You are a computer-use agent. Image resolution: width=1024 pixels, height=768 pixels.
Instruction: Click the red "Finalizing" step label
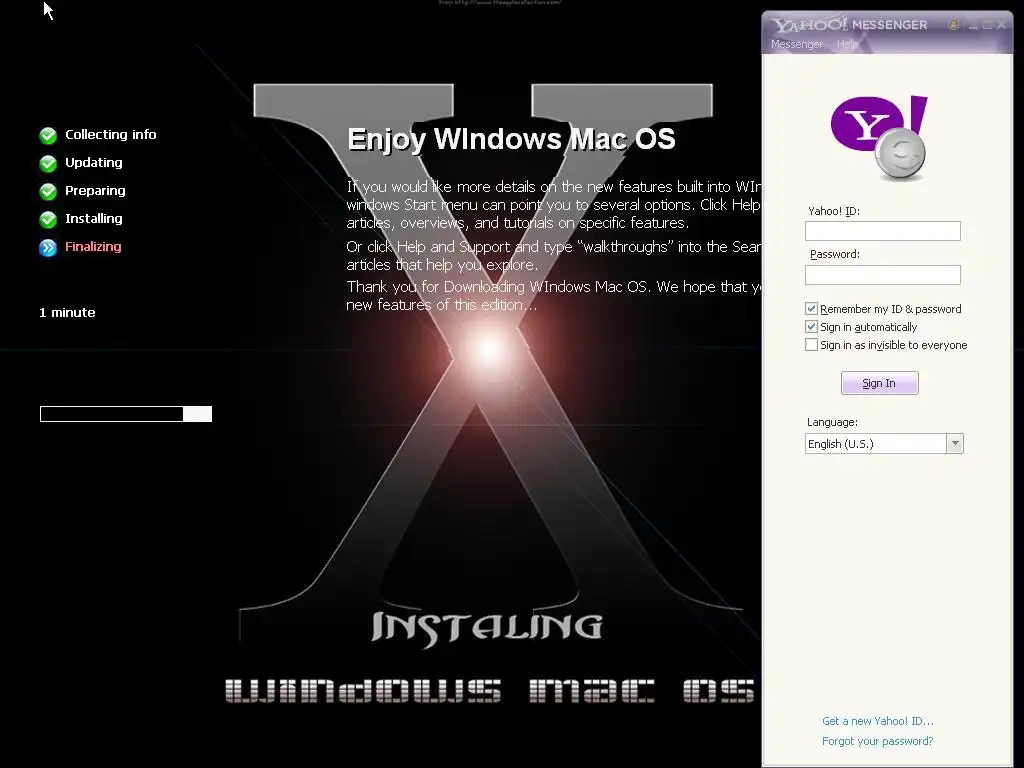click(93, 247)
